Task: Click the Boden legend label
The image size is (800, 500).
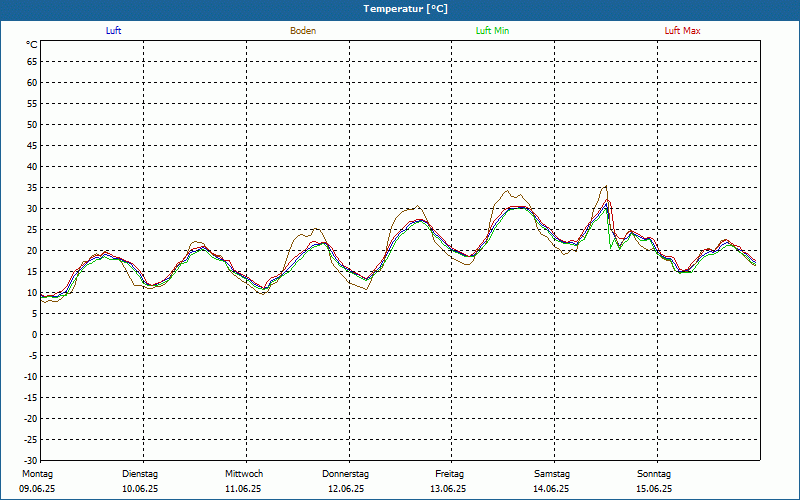Action: click(303, 31)
